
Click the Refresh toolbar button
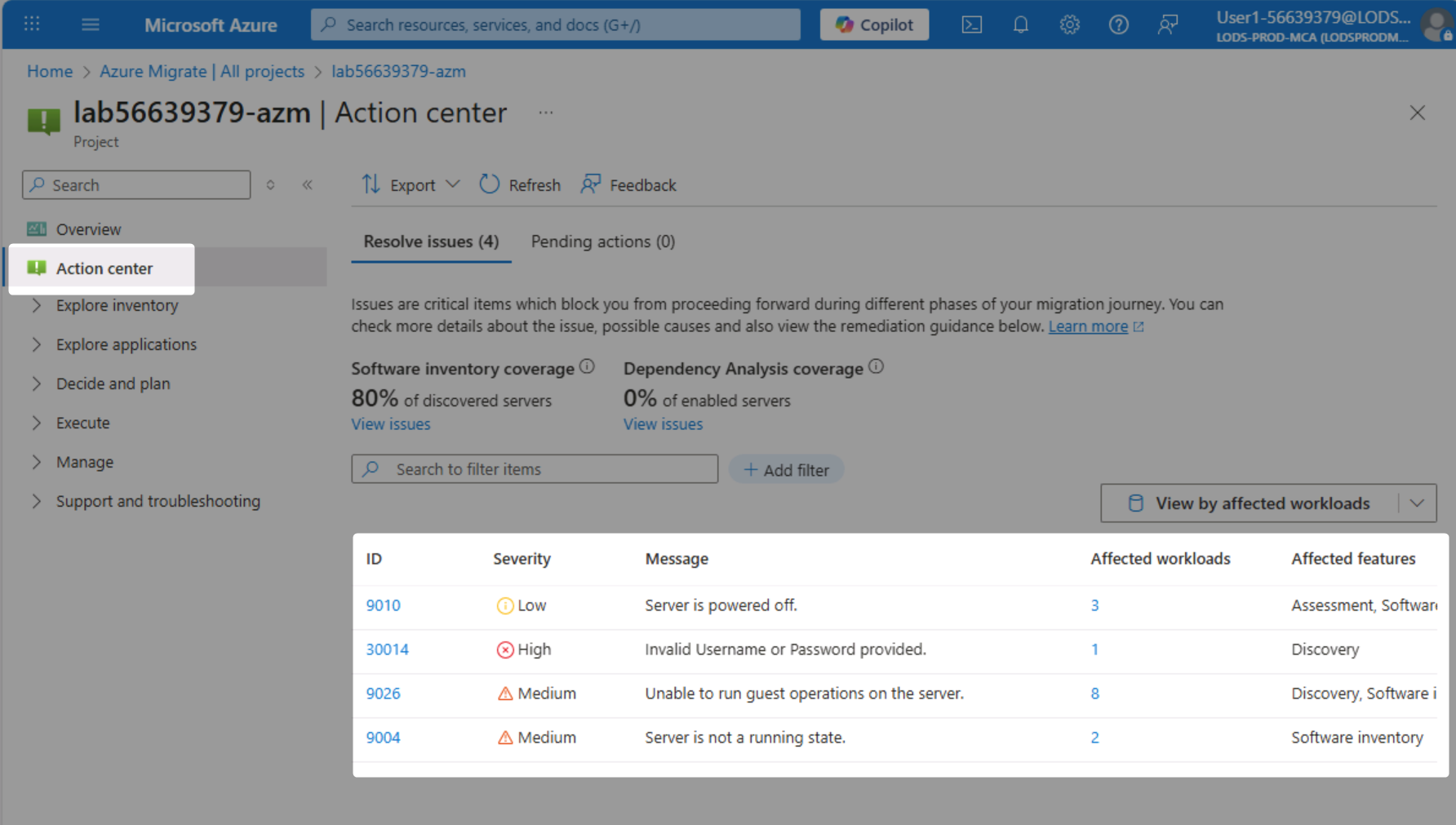(520, 184)
